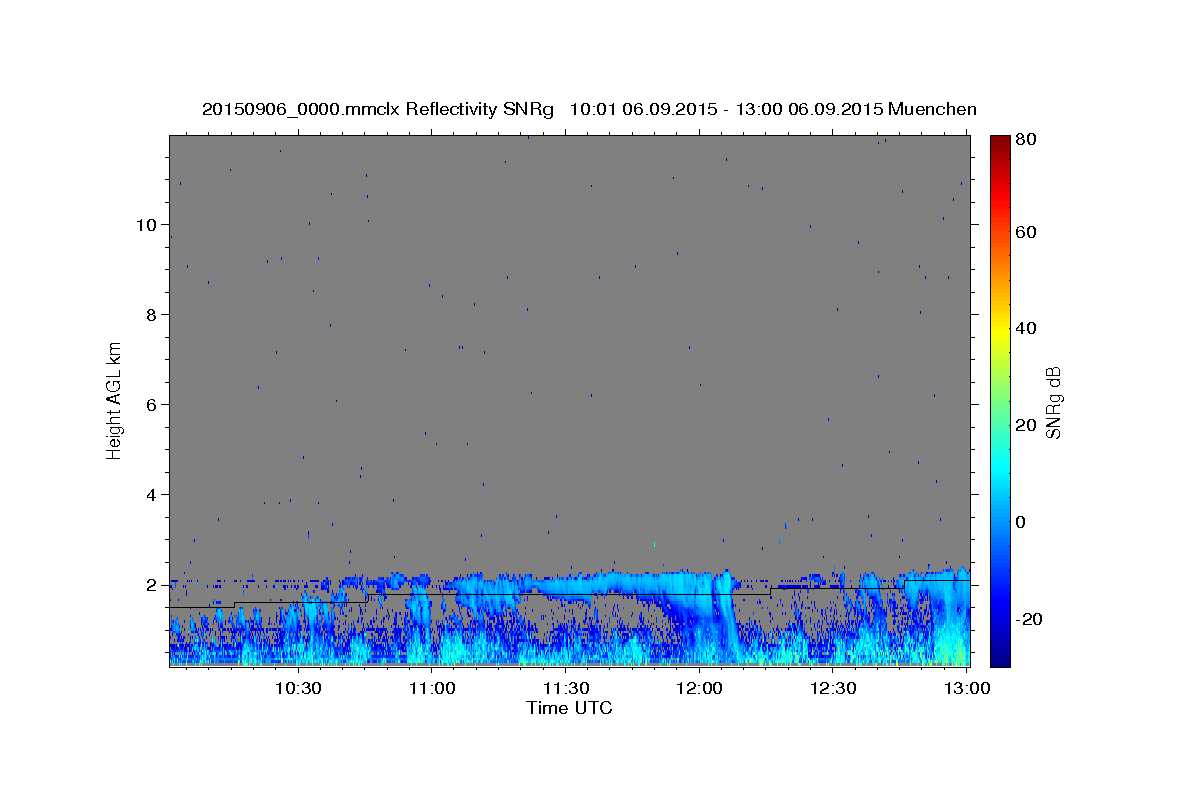Click the '11:00' time tick label

click(432, 688)
